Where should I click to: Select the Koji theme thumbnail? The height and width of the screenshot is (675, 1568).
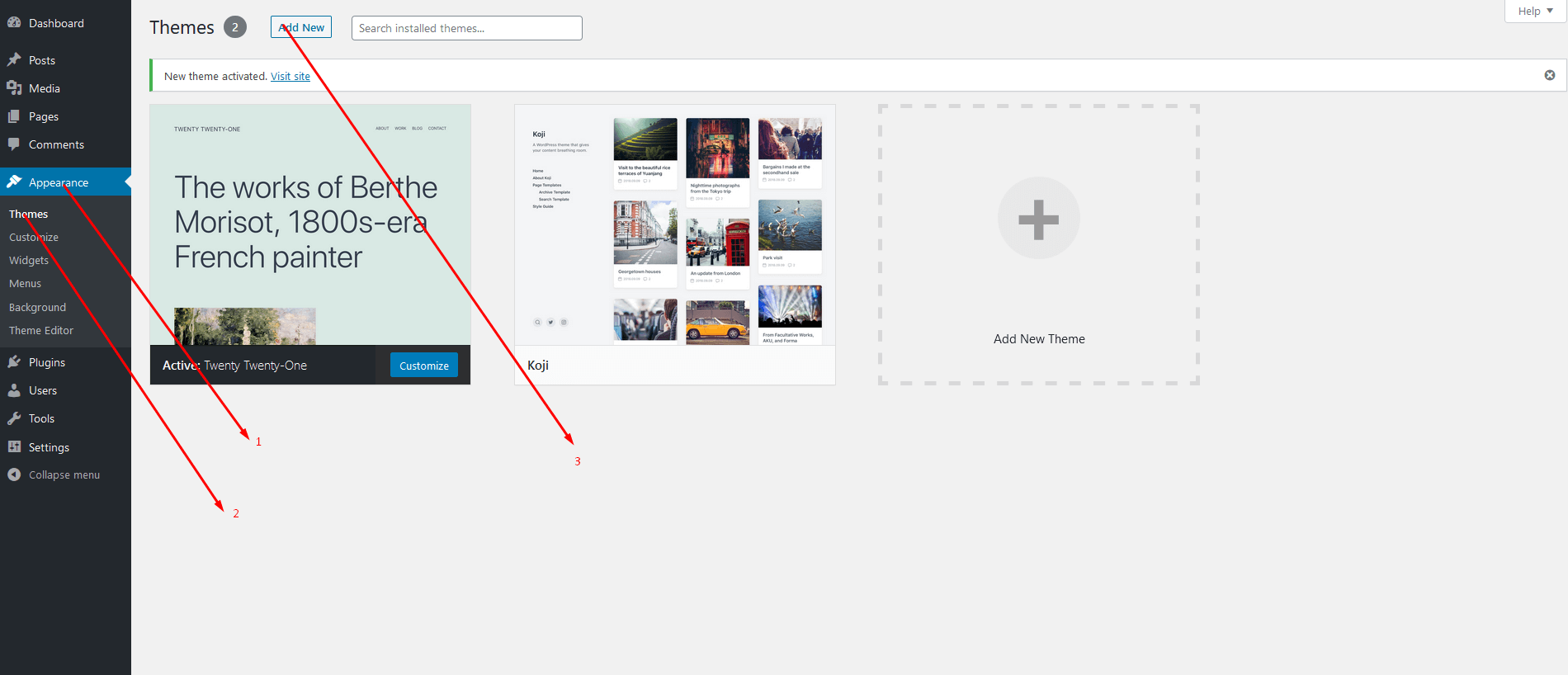click(x=674, y=225)
